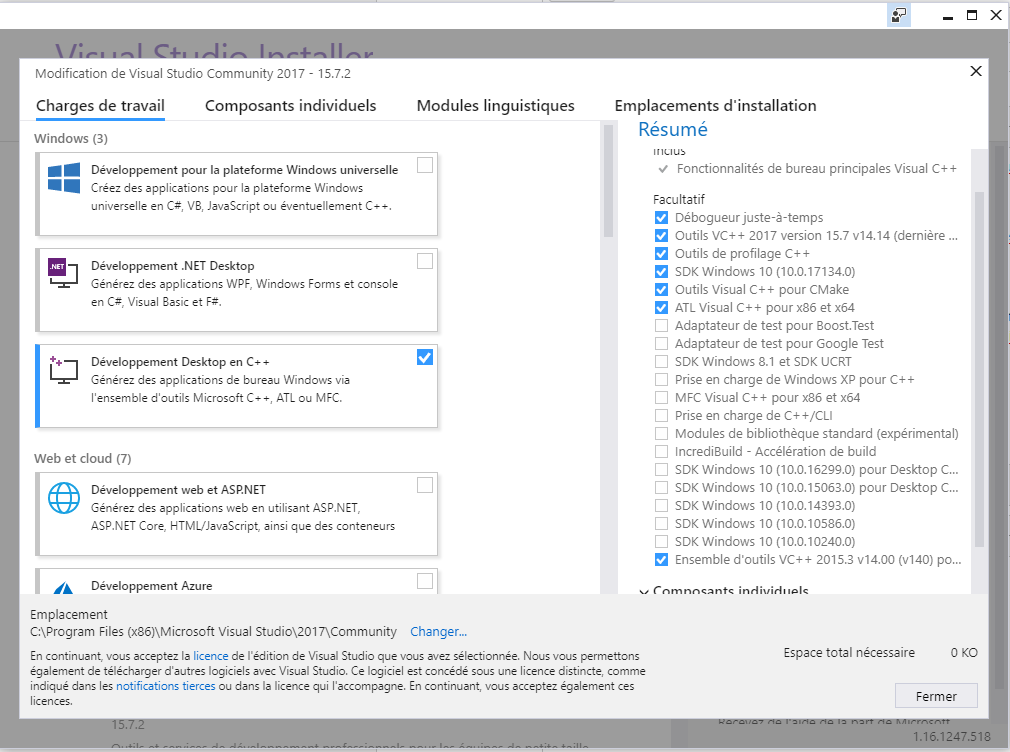Check SDK Windows 10 (10.0.16299.0) pour Desktop

tap(661, 470)
